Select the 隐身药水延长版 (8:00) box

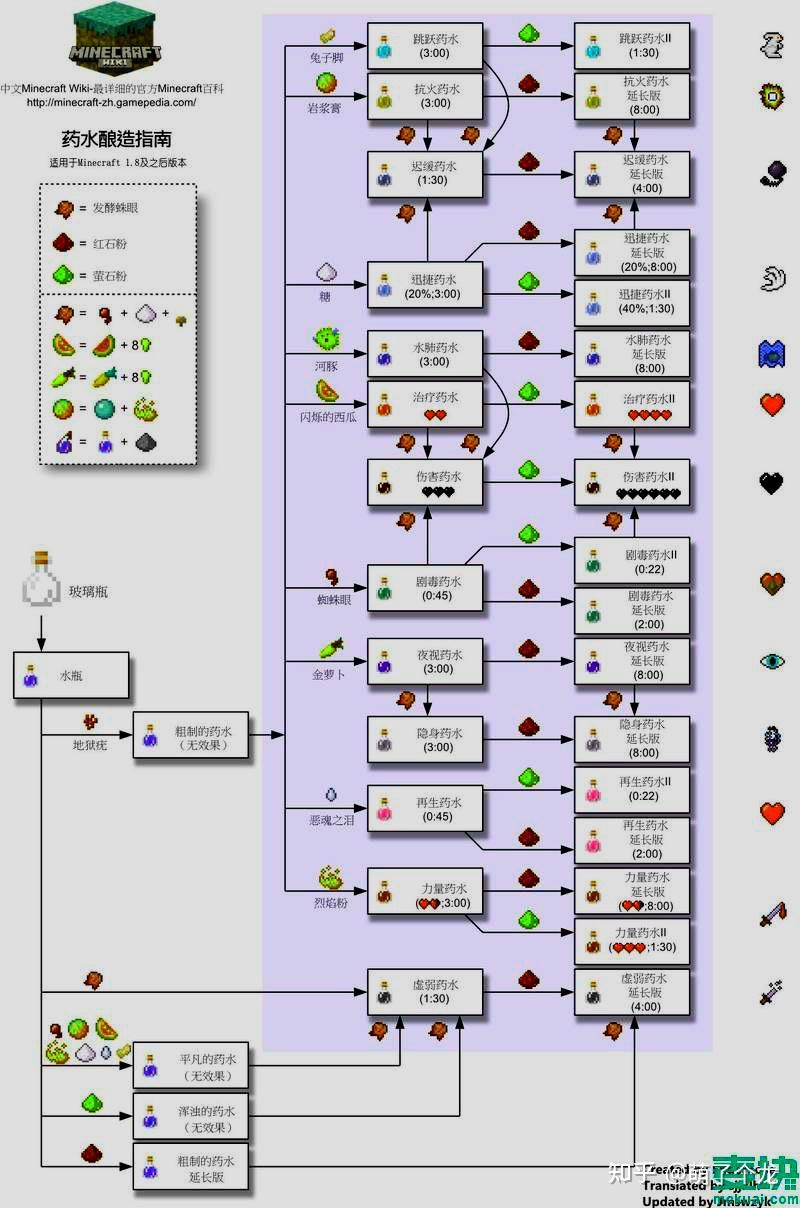tap(632, 739)
